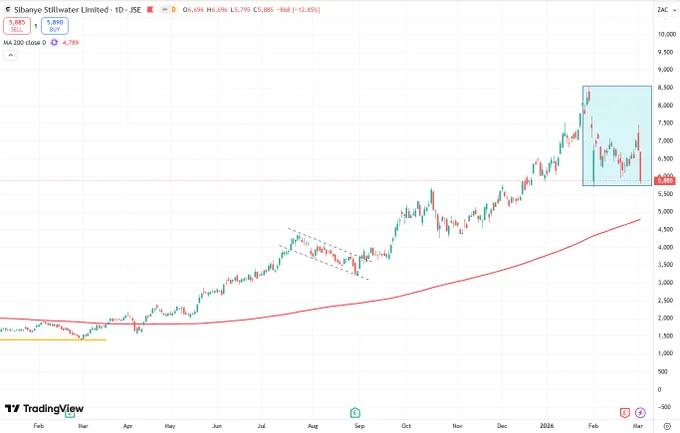The height and width of the screenshot is (433, 680).
Task: Click the Oct label on time axis
Action: 406,426
